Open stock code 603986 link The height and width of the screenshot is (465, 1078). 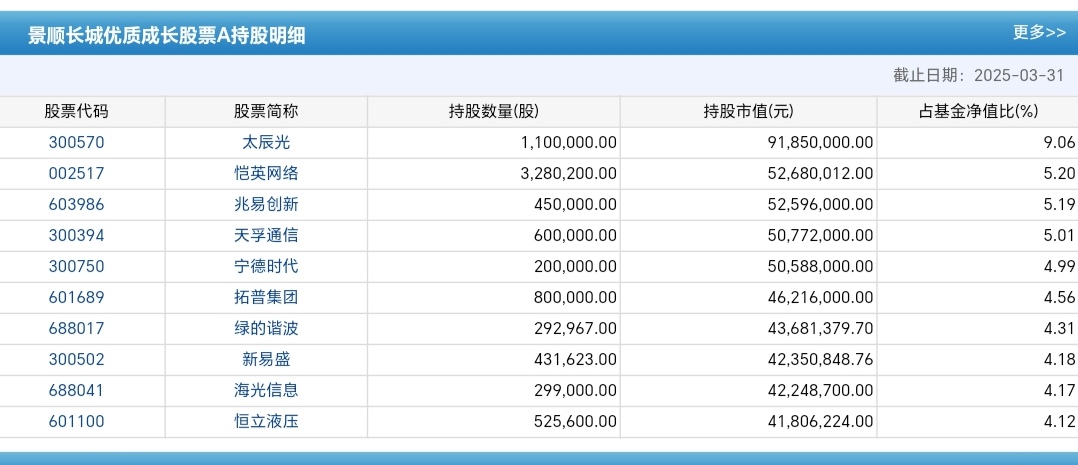coord(76,205)
